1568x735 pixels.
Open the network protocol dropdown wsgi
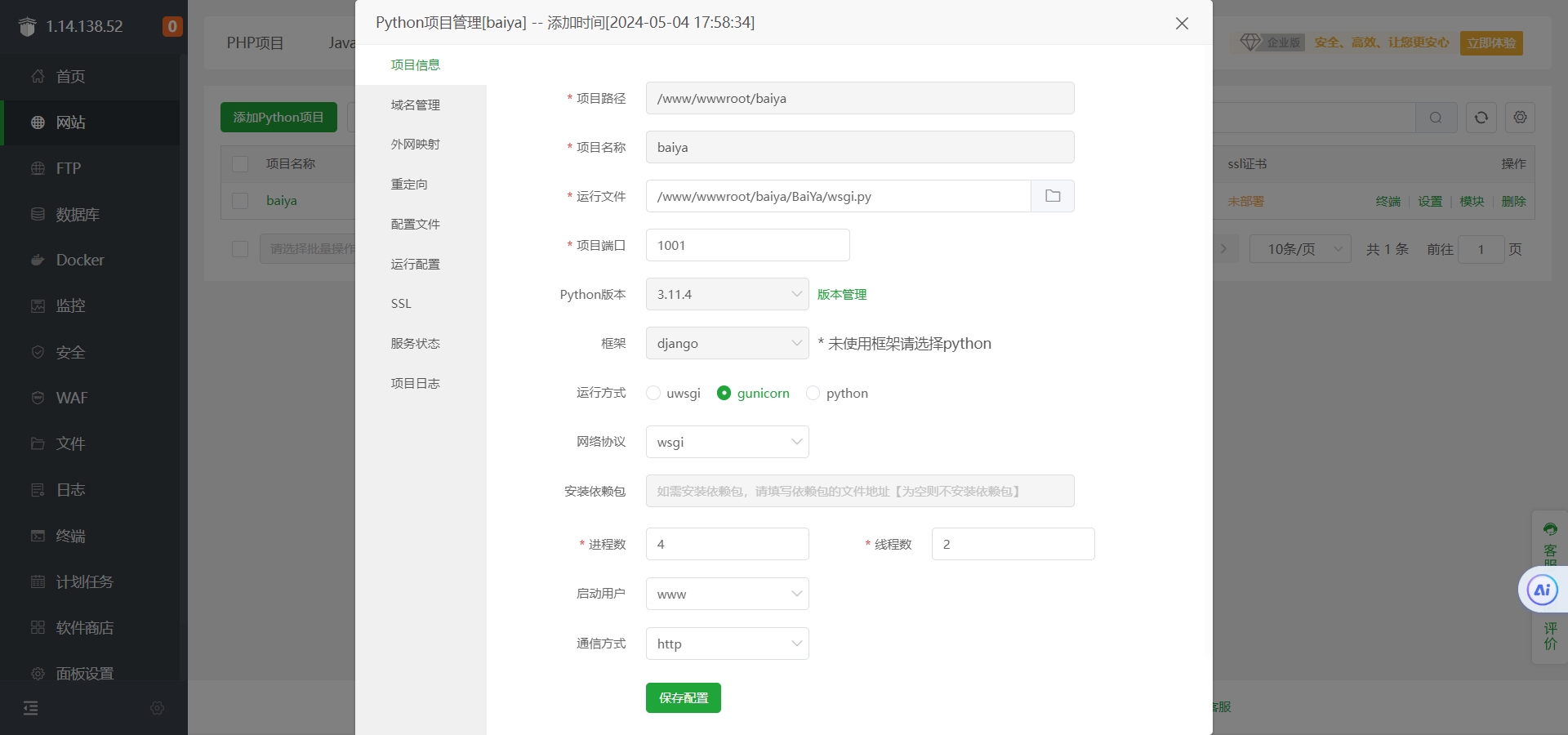pos(727,442)
